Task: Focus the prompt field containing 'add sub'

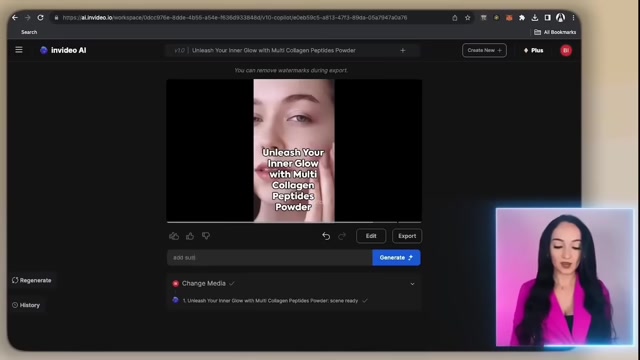Action: pyautogui.click(x=270, y=258)
